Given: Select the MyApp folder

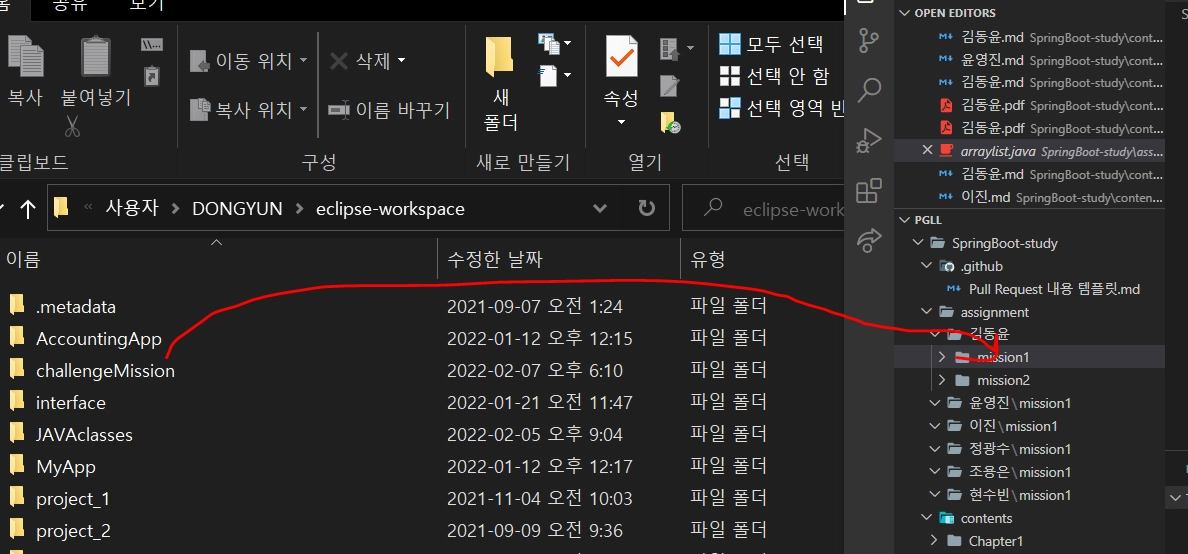Looking at the screenshot, I should [66, 467].
